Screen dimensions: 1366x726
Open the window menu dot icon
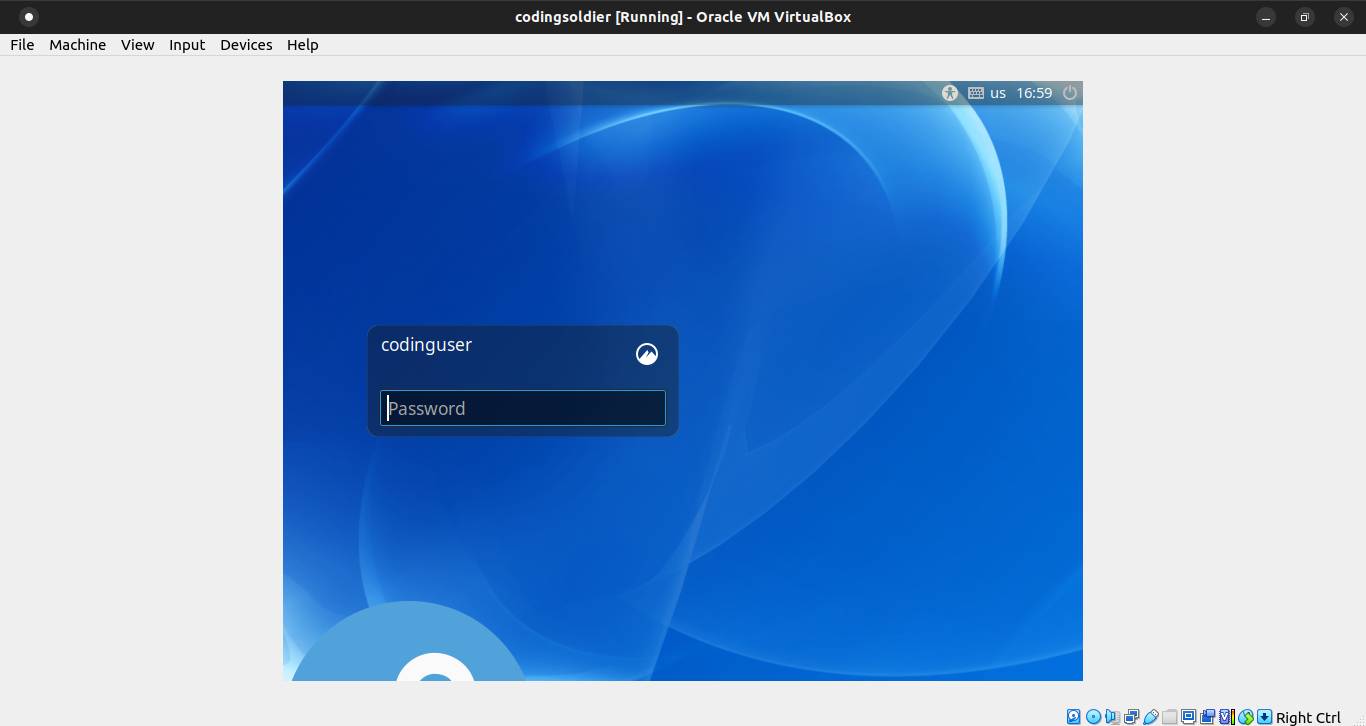click(x=29, y=16)
